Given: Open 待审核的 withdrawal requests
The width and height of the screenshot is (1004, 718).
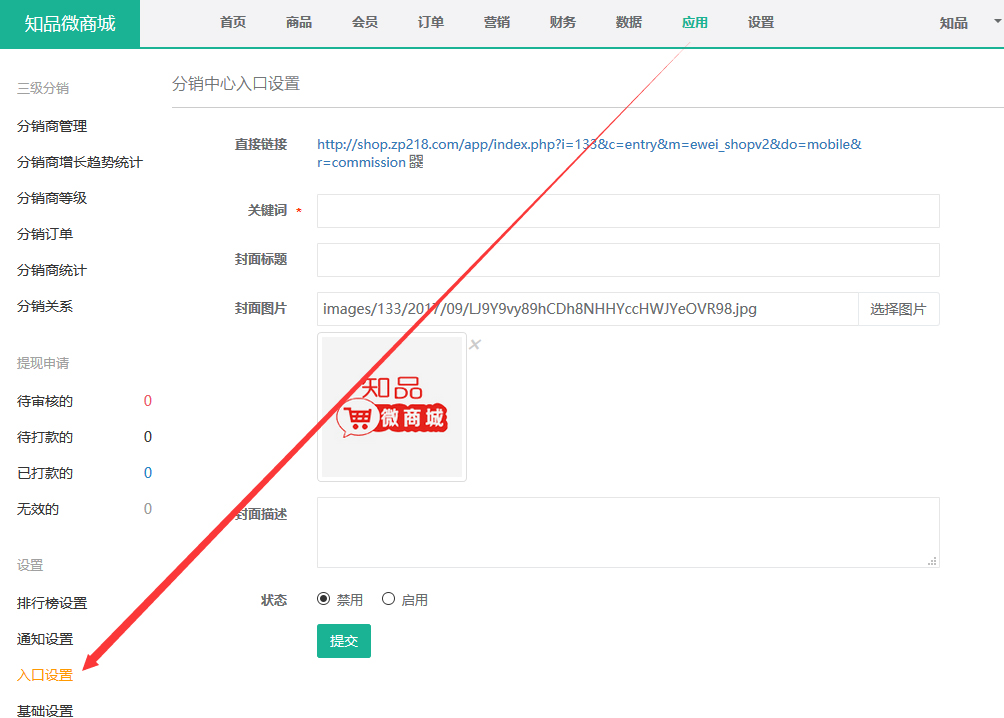Looking at the screenshot, I should coord(45,401).
